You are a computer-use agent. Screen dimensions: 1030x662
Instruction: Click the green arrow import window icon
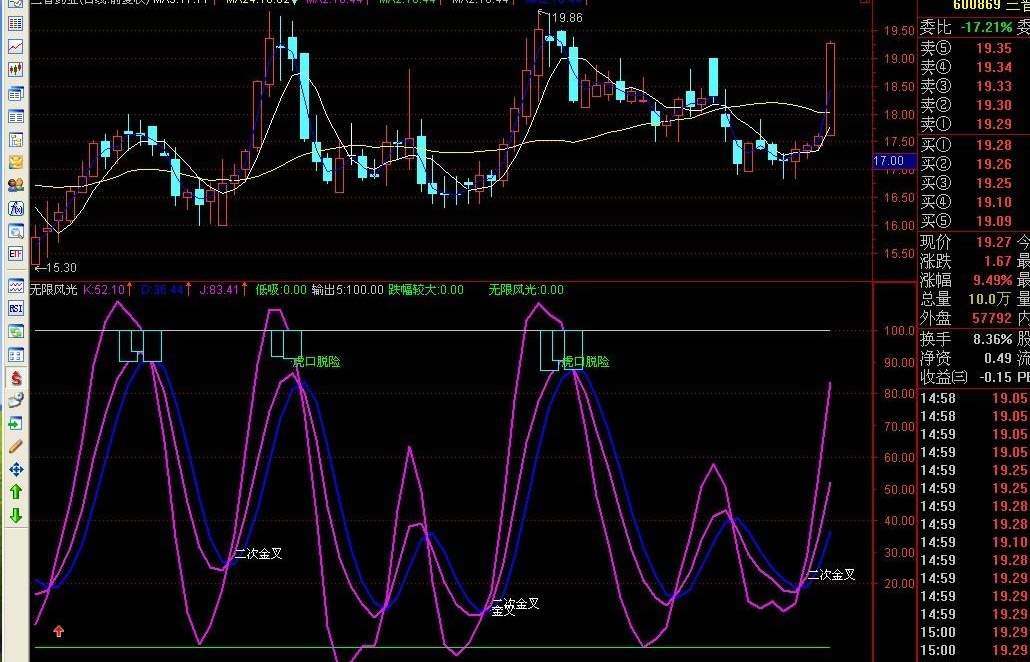pyautogui.click(x=15, y=424)
